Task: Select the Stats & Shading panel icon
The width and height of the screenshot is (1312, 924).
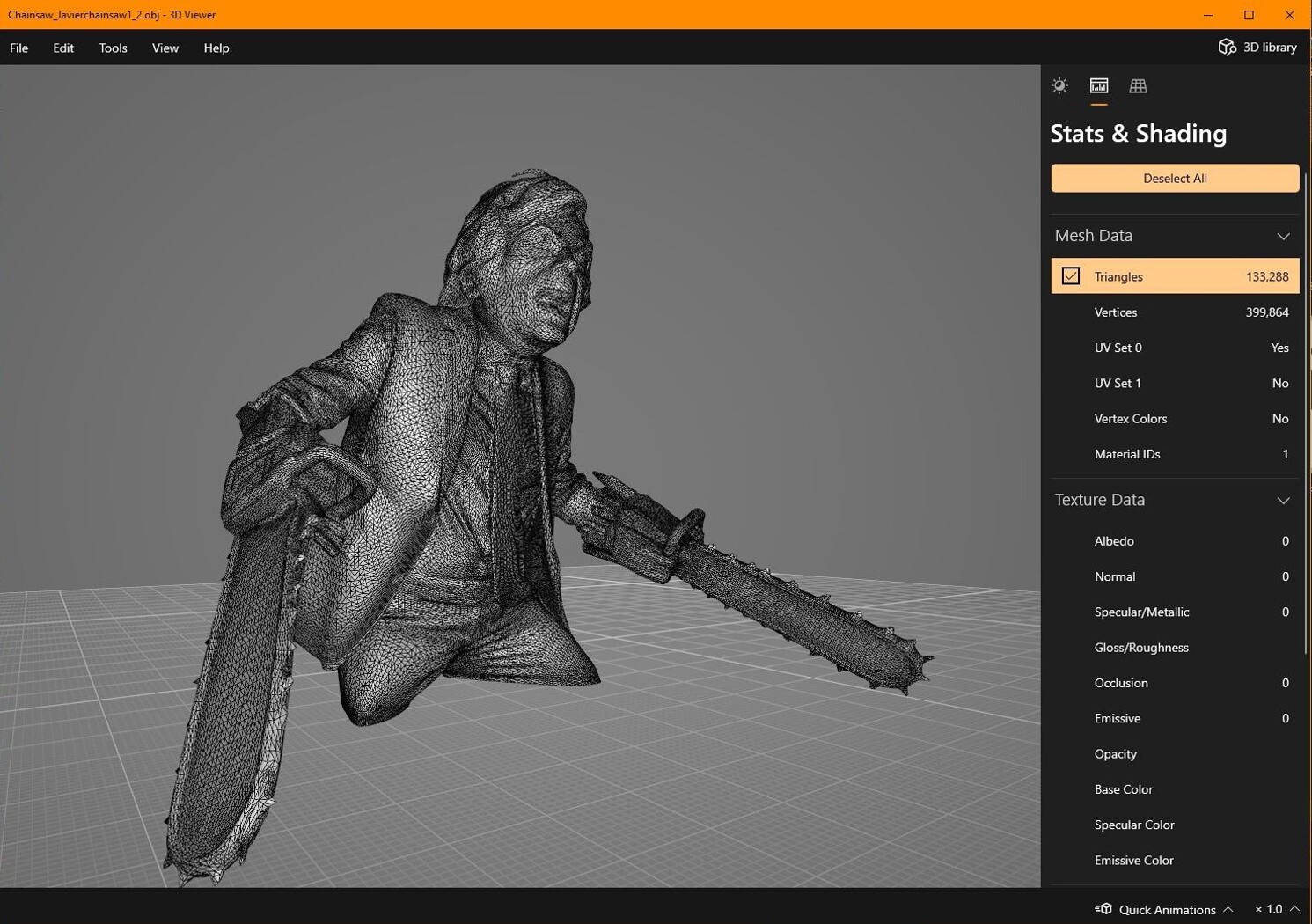Action: [1099, 85]
